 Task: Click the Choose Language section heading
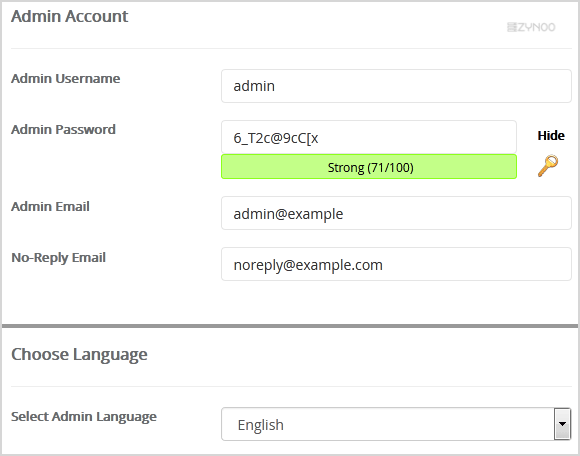79,355
